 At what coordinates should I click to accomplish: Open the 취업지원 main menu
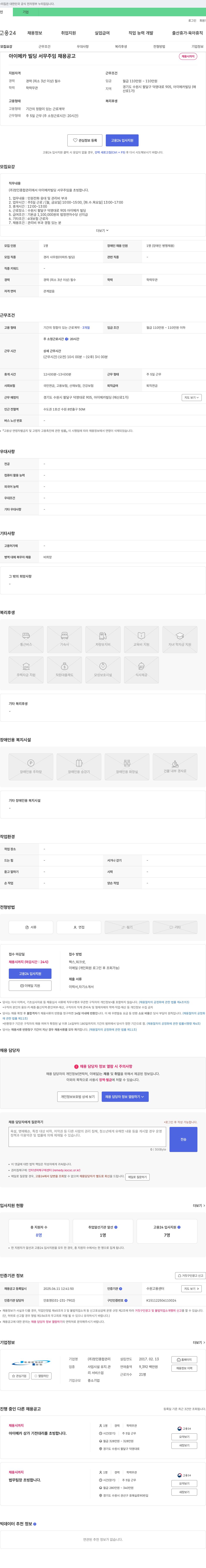pos(68,33)
